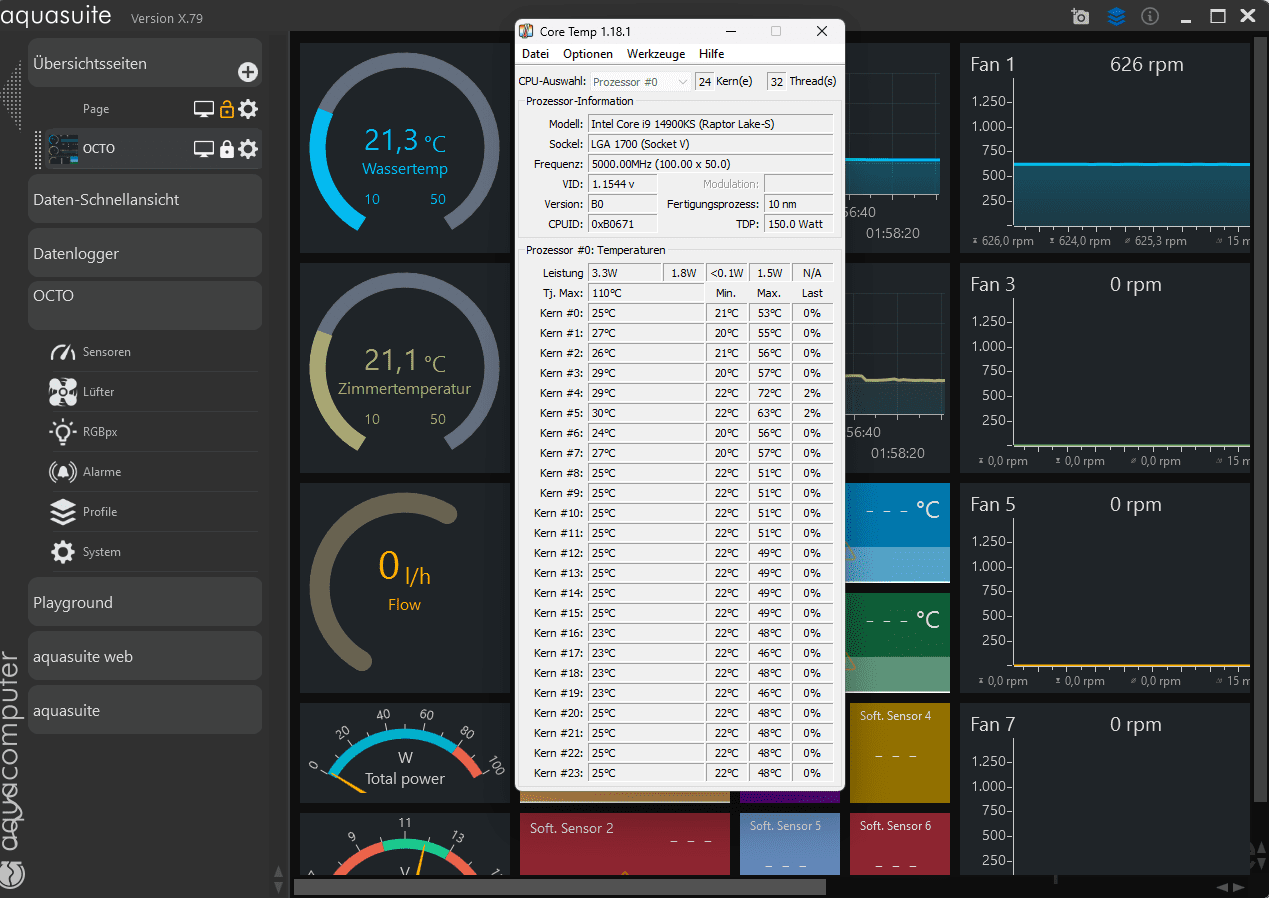The image size is (1269, 898).
Task: Minimize the Core Temp window
Action: pyautogui.click(x=729, y=31)
